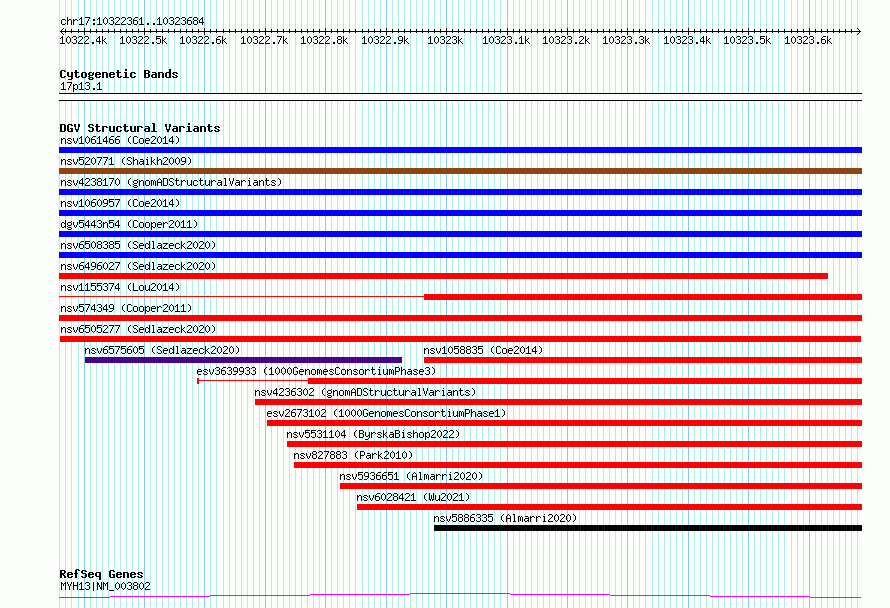Click the 10323.1k ruler tick label
Viewport: 890px width, 608px height.
pos(506,40)
